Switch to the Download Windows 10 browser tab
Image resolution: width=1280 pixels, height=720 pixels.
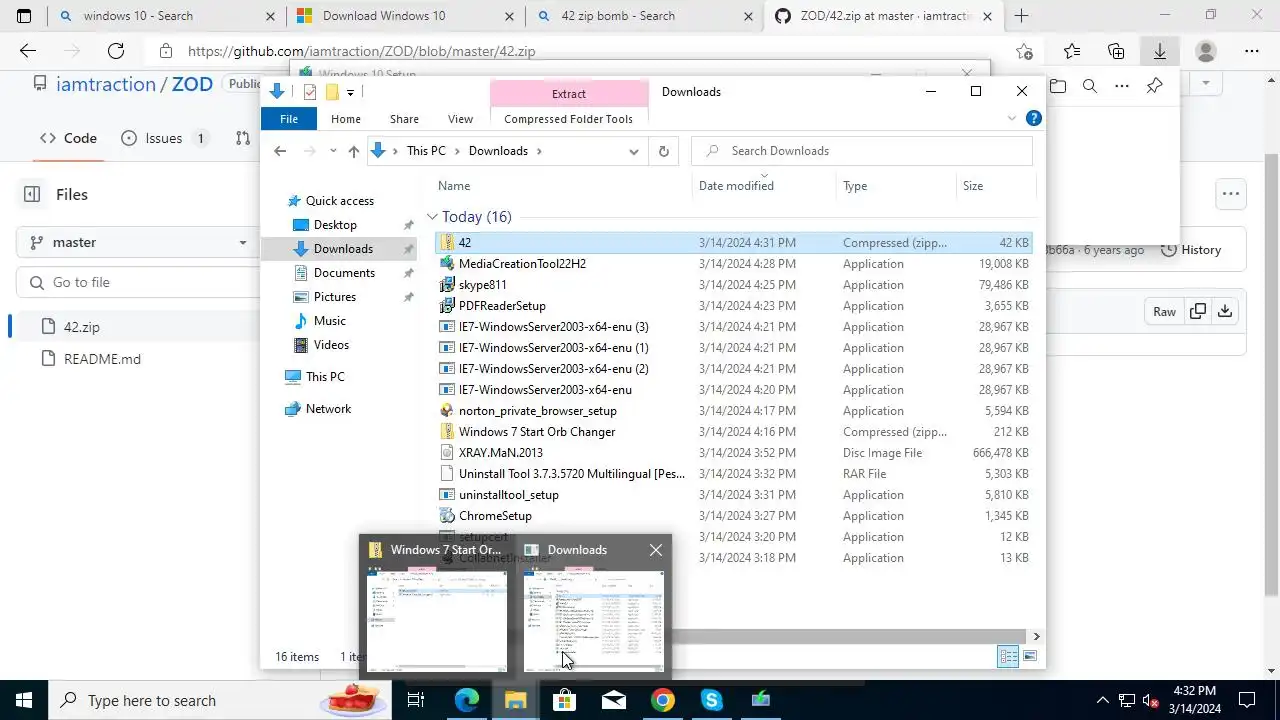point(405,16)
